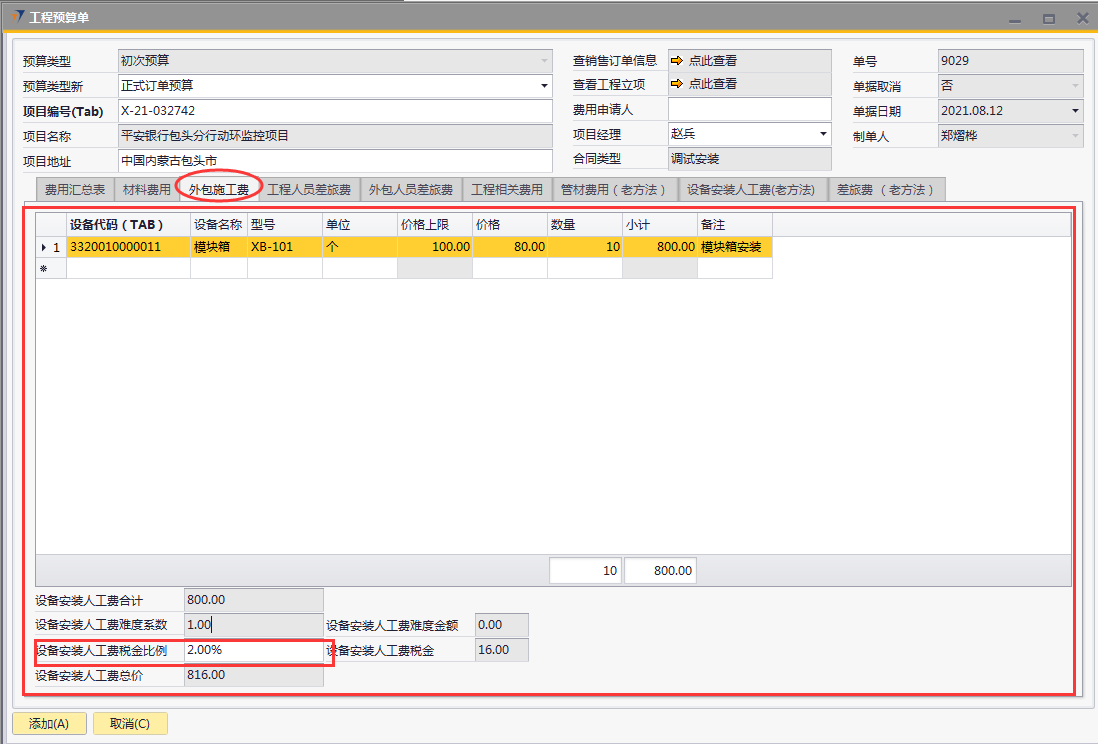Viewport: 1098px width, 744px height.
Task: Open the 材料费用 tab
Action: click(146, 189)
